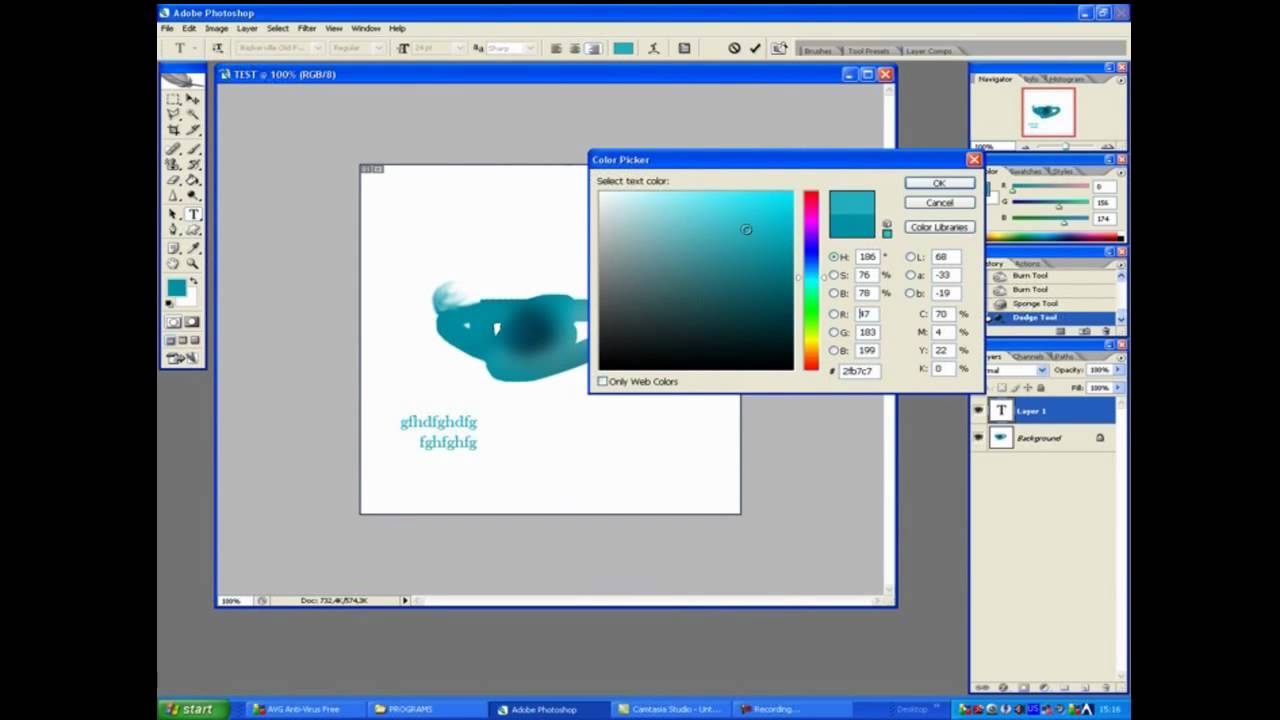Switch to the Channels tab
Image resolution: width=1280 pixels, height=720 pixels.
(x=1028, y=356)
